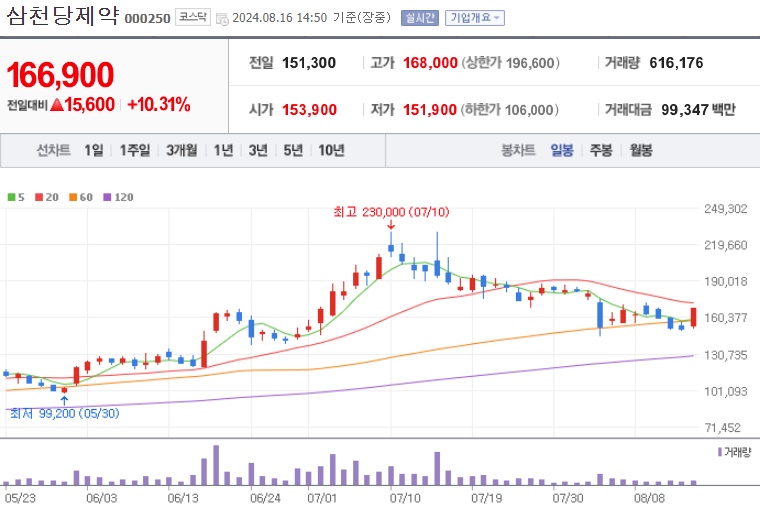Select the 1주일 line chart tab
Viewport: 760px width, 510px height.
(135, 150)
